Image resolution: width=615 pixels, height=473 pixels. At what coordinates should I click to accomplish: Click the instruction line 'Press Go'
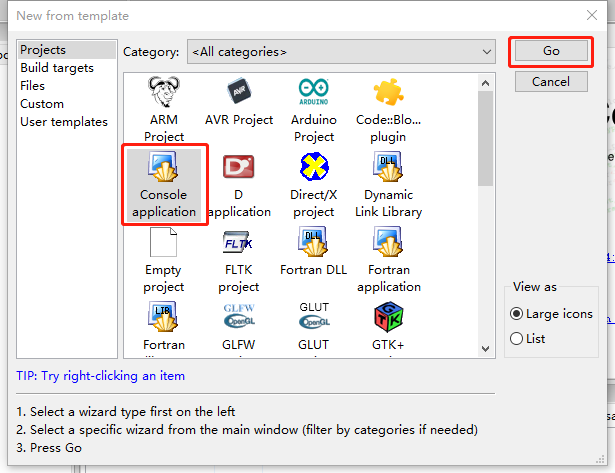click(x=49, y=448)
